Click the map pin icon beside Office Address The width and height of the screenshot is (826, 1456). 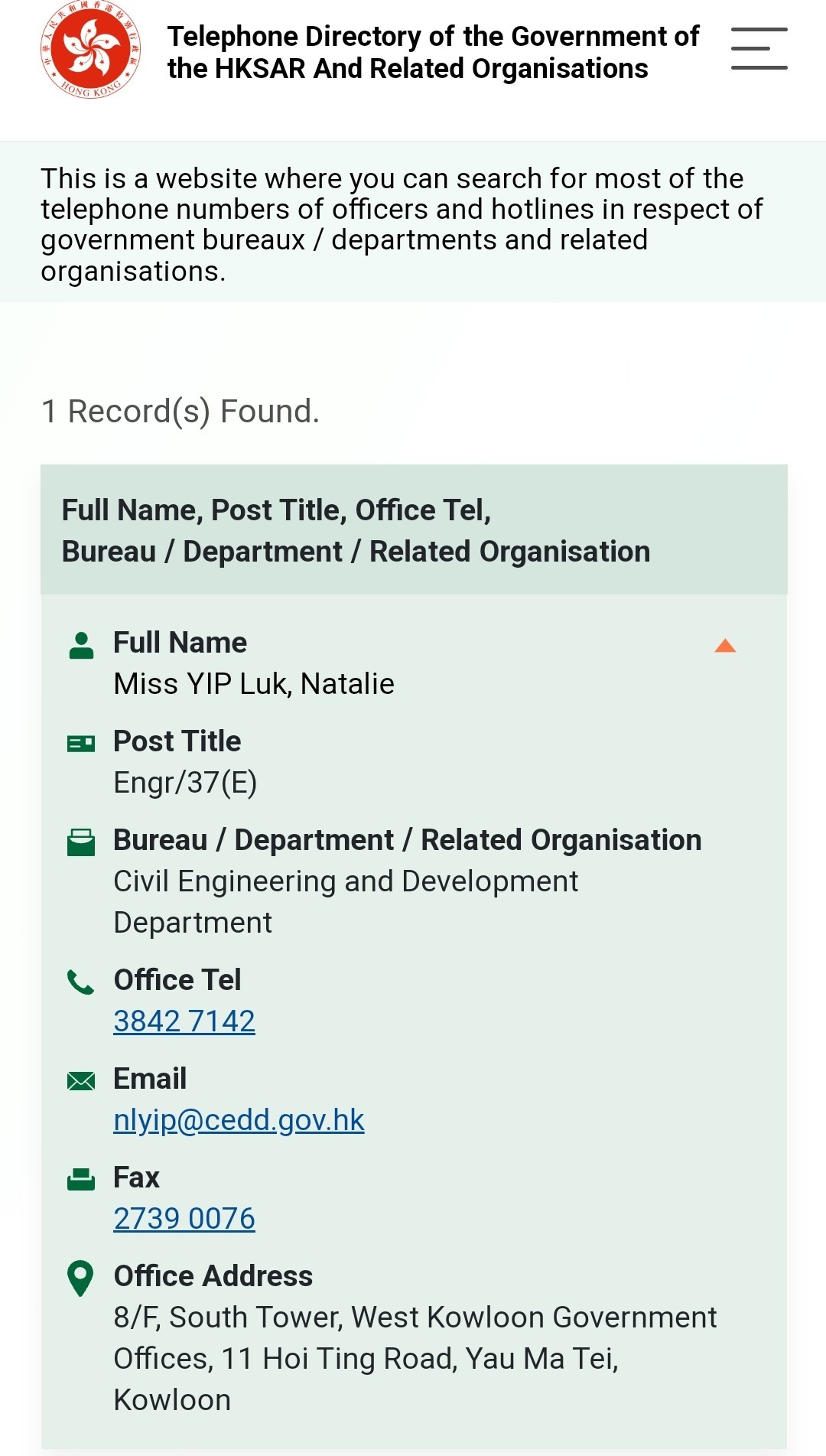point(80,1278)
